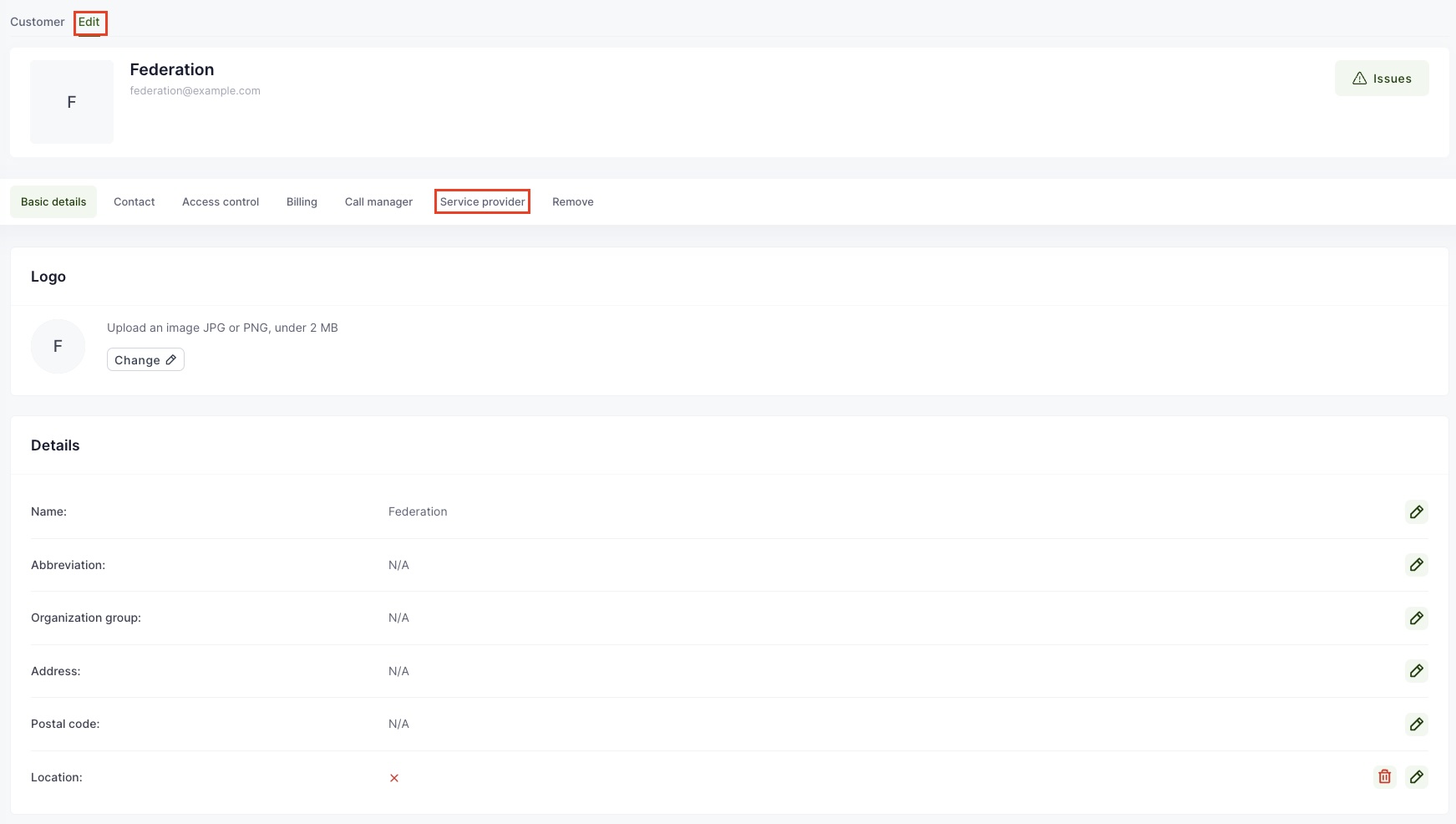
Task: Edit Postal code using pencil icon
Action: pos(1416,725)
